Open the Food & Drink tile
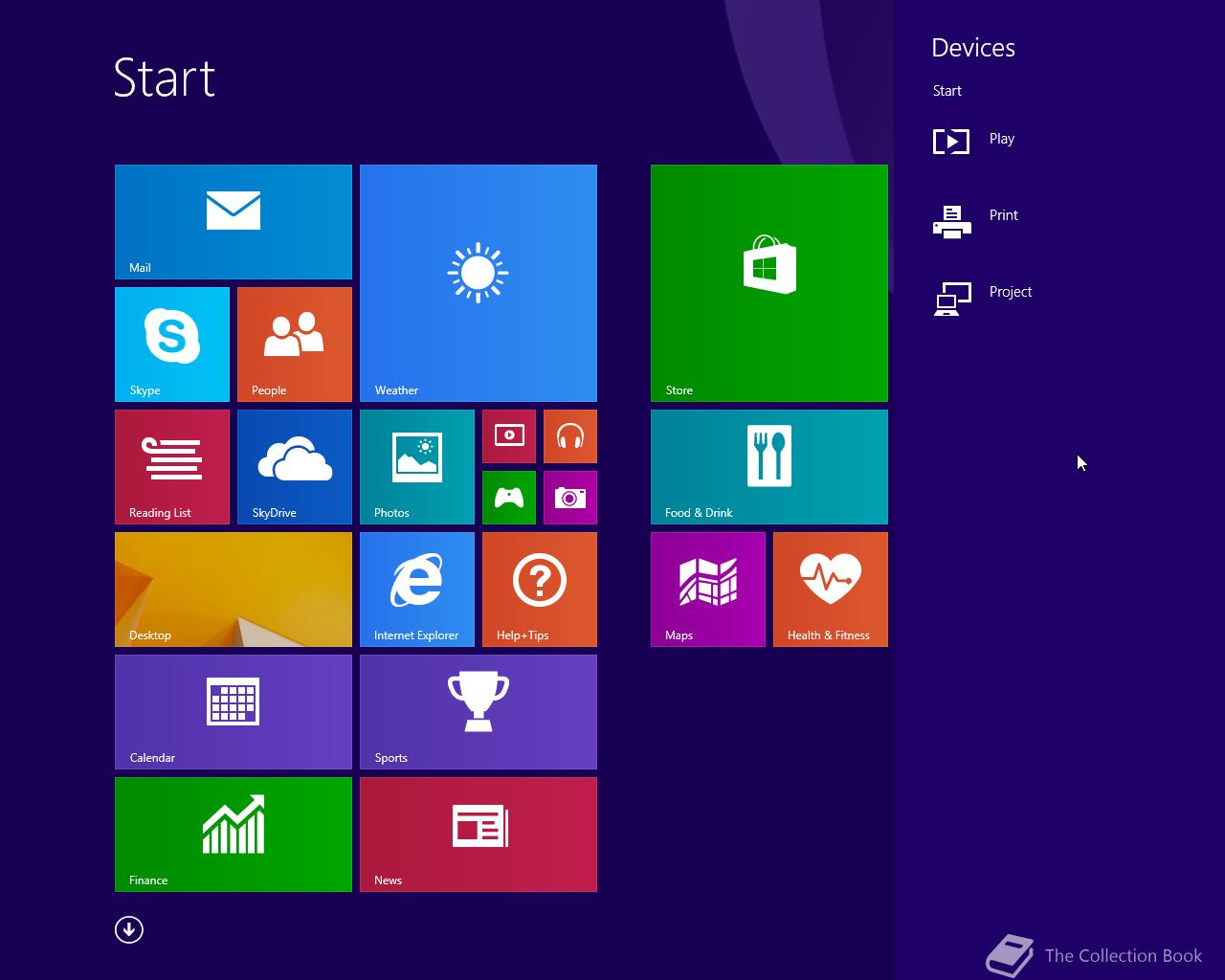 click(769, 467)
